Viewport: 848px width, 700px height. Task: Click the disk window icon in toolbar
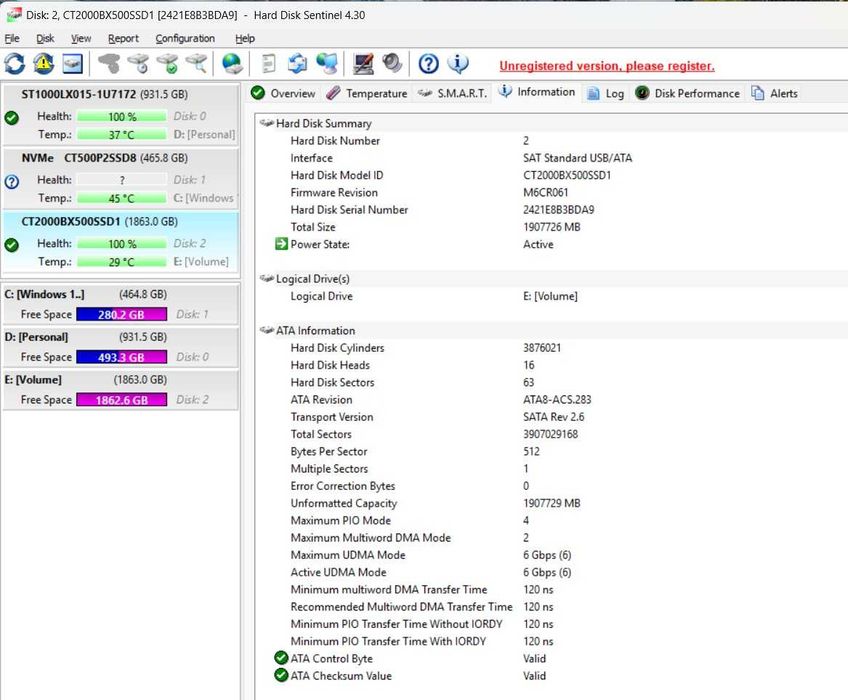(x=72, y=64)
